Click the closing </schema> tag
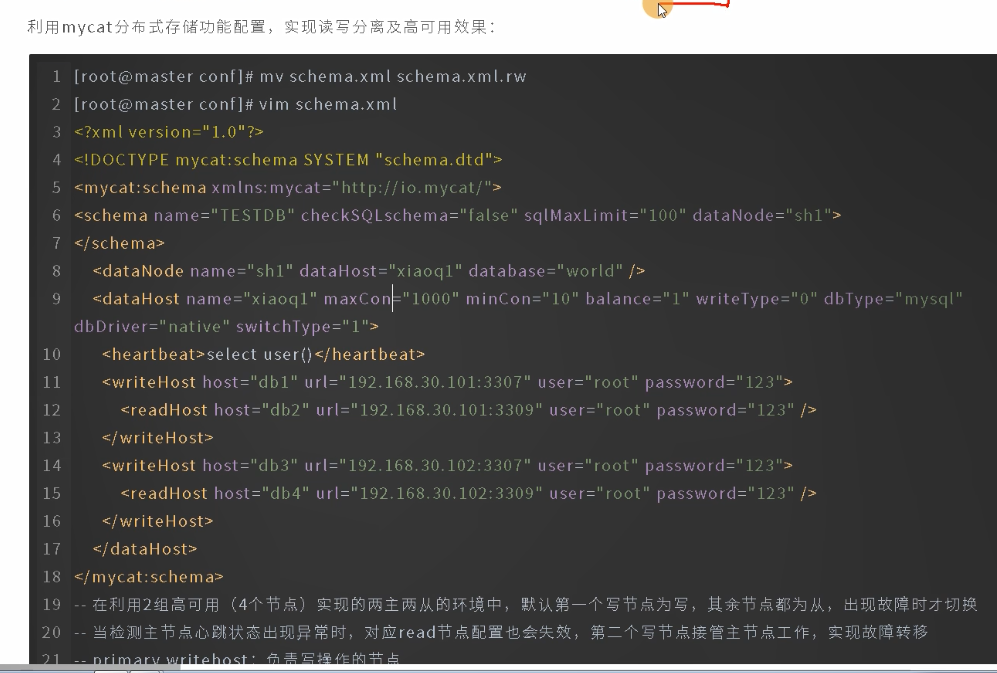Image resolution: width=997 pixels, height=673 pixels. point(119,243)
